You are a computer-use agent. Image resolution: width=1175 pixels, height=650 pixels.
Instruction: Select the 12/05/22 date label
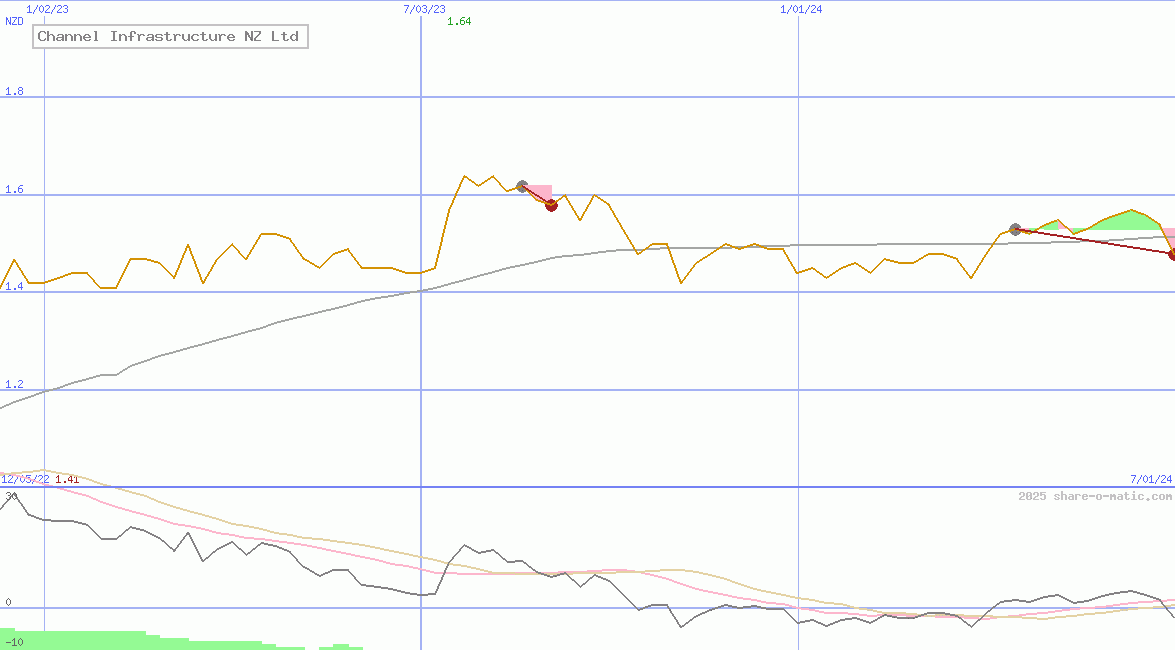(23, 478)
